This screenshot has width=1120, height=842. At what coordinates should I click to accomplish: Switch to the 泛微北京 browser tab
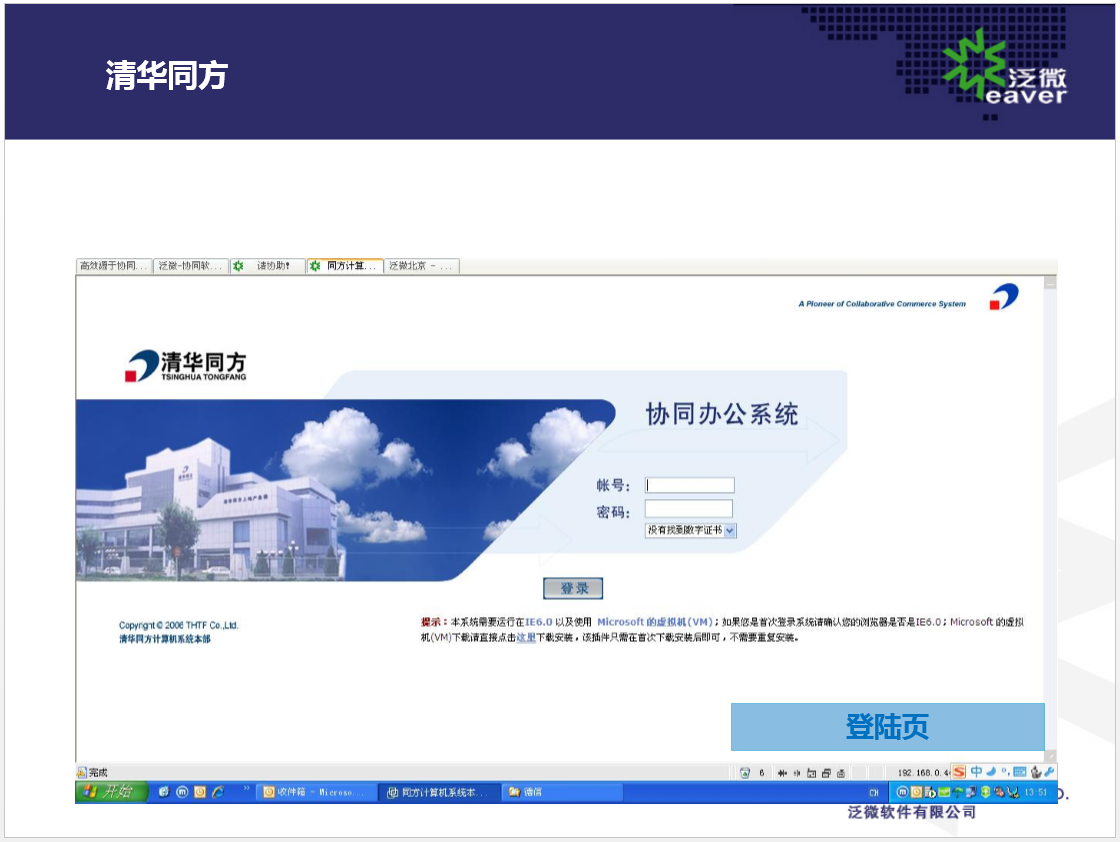coord(421,266)
